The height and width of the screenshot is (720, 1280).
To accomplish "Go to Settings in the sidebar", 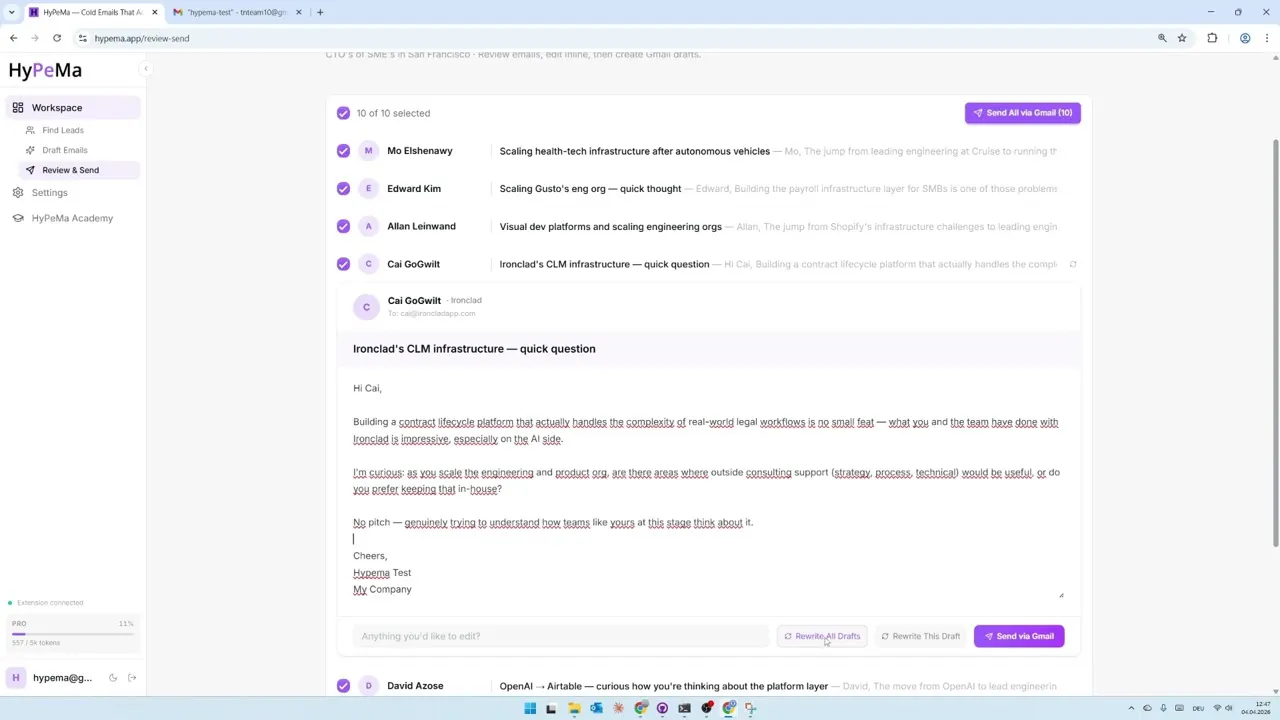I will (49, 193).
